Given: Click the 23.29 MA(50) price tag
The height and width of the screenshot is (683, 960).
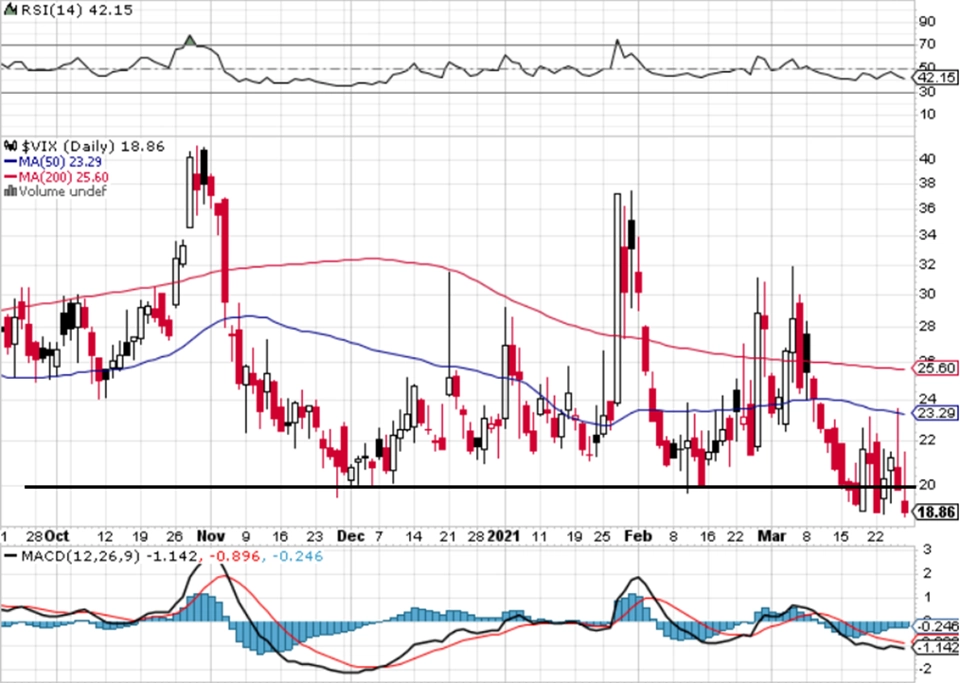Looking at the screenshot, I should (936, 413).
